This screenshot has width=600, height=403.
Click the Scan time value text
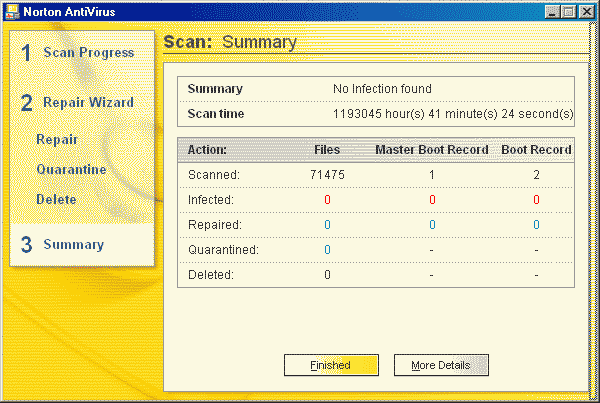coord(453,114)
